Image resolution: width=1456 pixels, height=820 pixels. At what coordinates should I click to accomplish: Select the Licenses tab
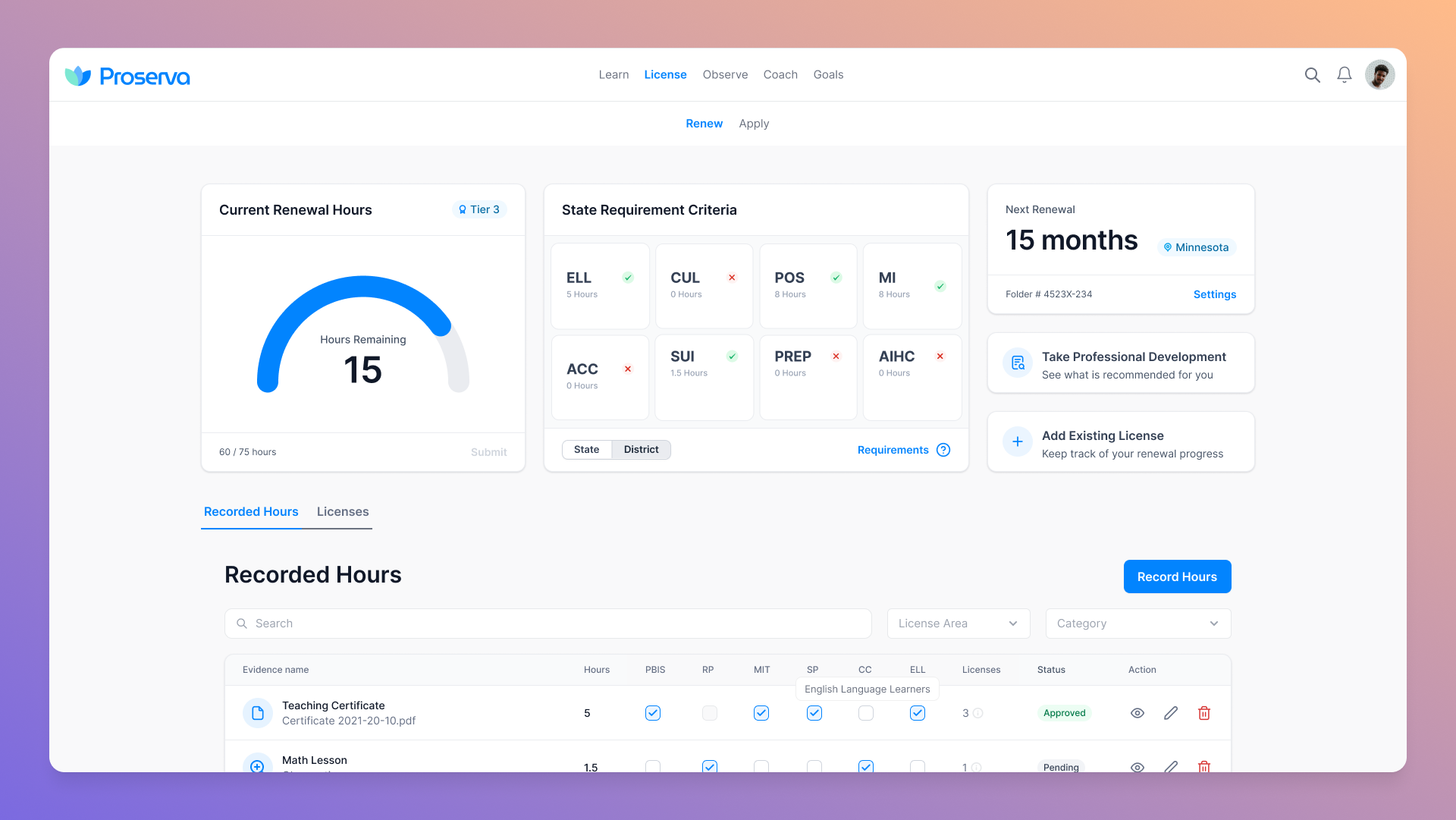tap(343, 512)
